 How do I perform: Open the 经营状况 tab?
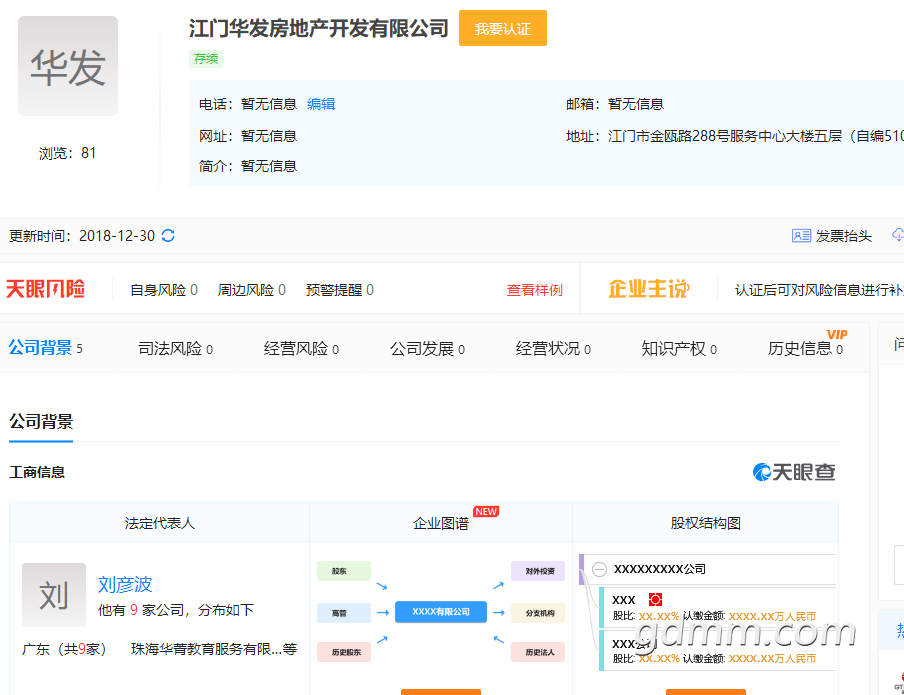[x=553, y=348]
